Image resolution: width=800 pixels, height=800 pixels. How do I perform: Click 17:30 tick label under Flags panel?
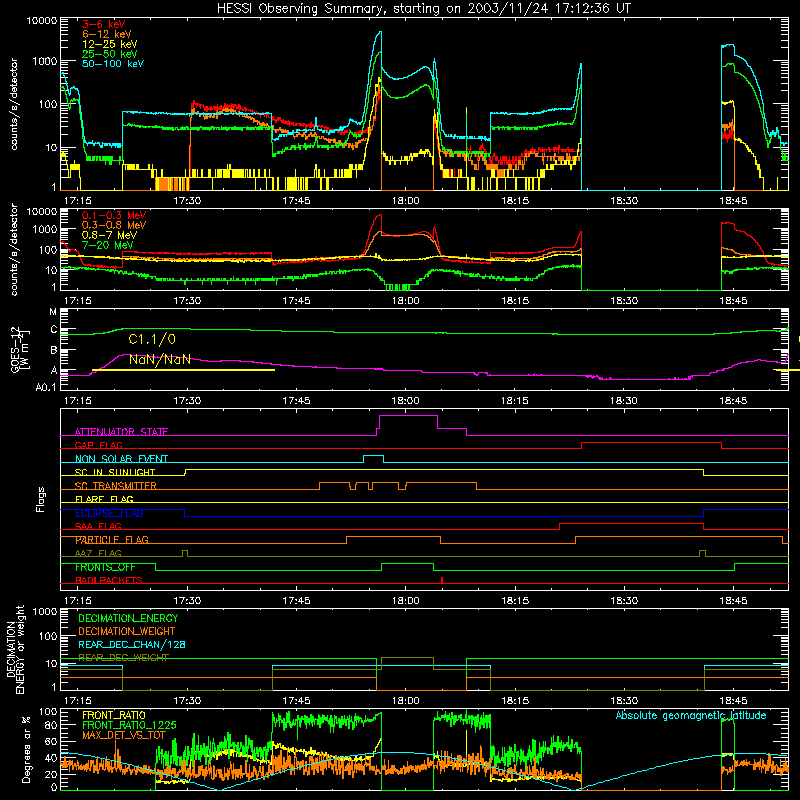pyautogui.click(x=187, y=601)
